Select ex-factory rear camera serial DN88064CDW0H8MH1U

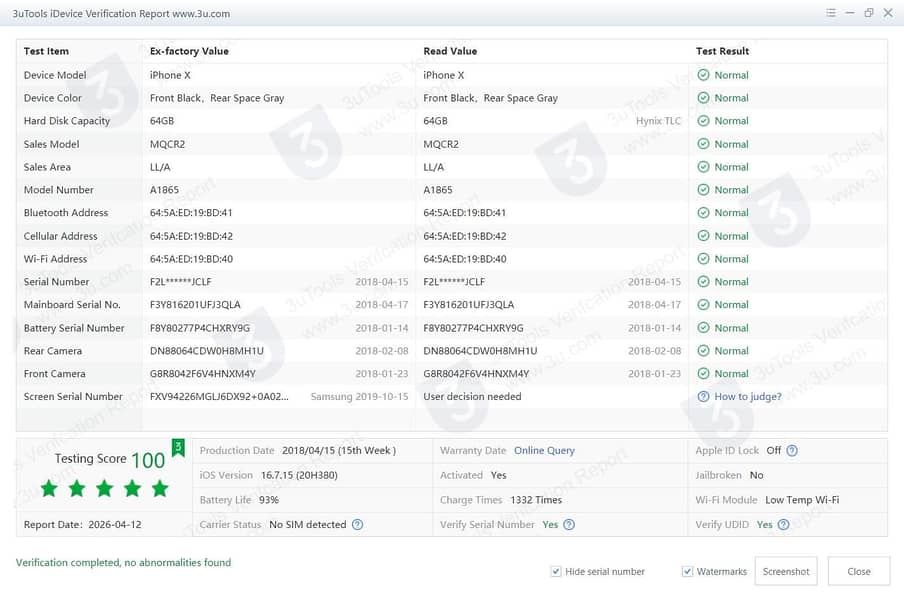coord(206,351)
